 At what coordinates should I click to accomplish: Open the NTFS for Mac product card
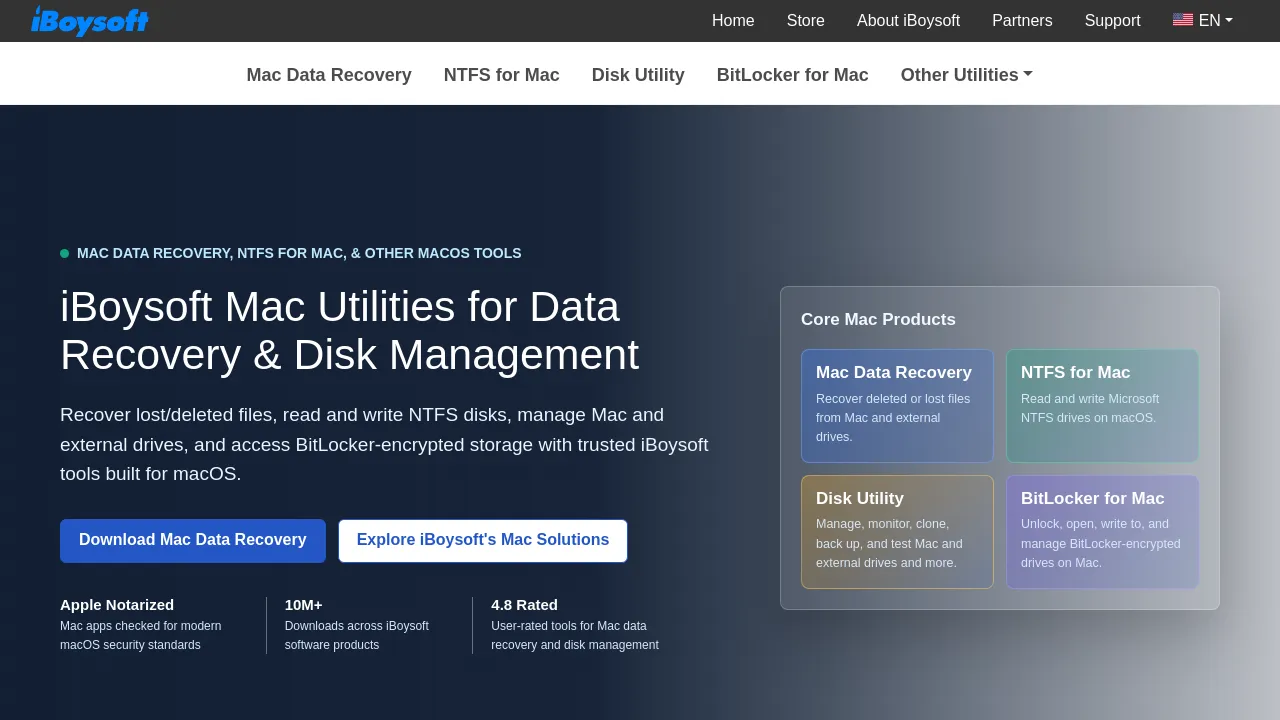tap(1102, 405)
